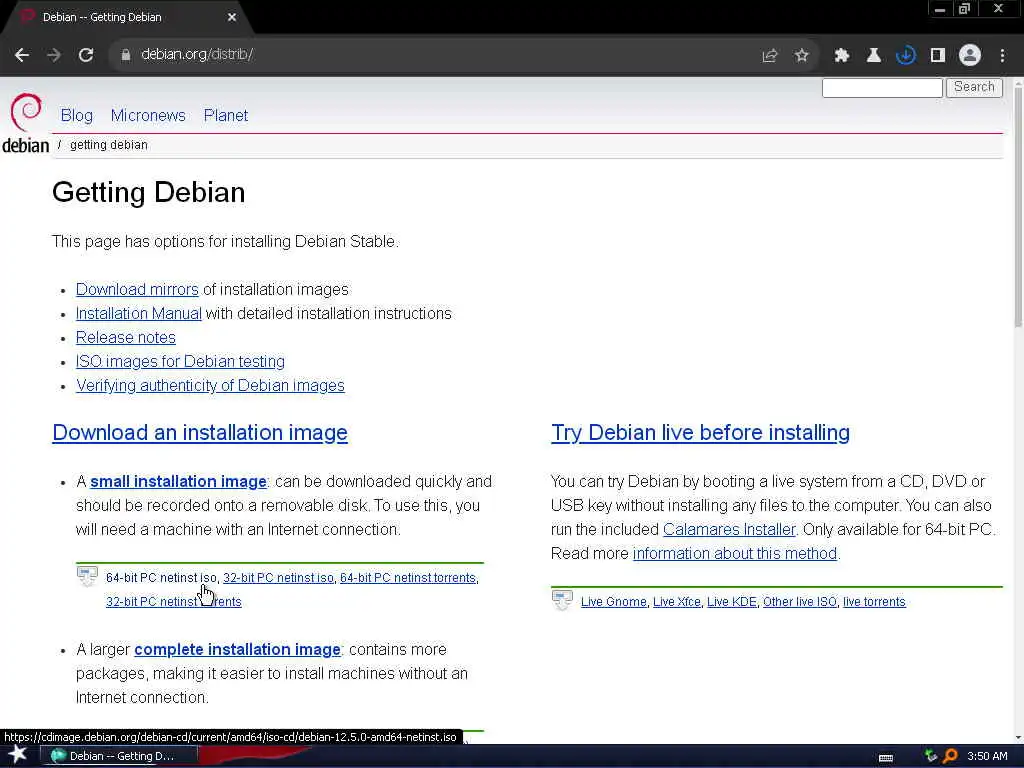Screen dimensions: 1024x768
Task: Open Download an installation image heading
Action: 200,432
